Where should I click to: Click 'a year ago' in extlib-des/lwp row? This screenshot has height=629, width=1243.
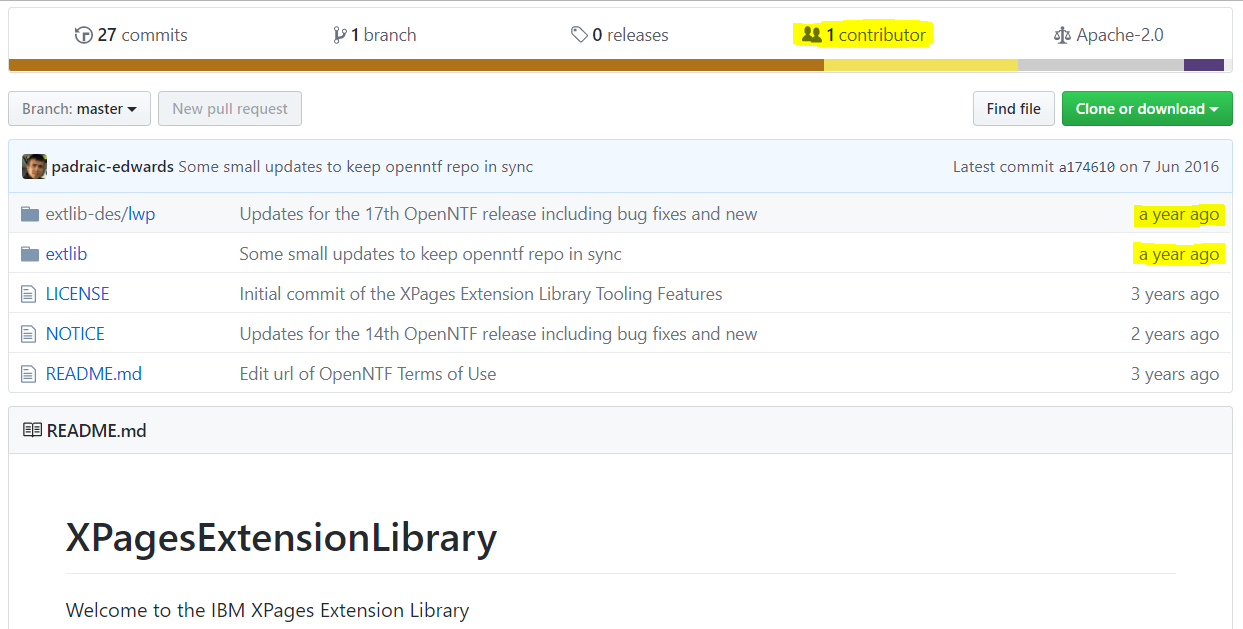click(x=1179, y=214)
